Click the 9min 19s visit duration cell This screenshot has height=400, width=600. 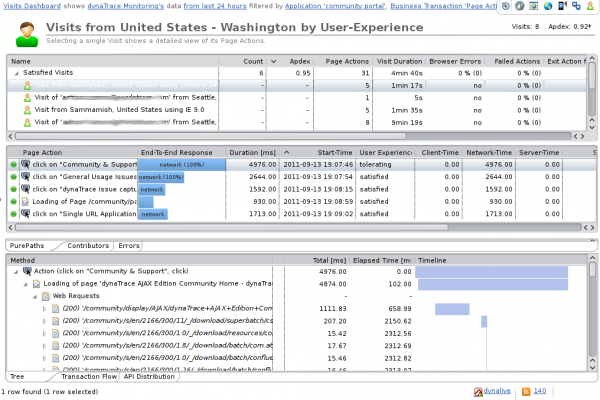[x=407, y=122]
